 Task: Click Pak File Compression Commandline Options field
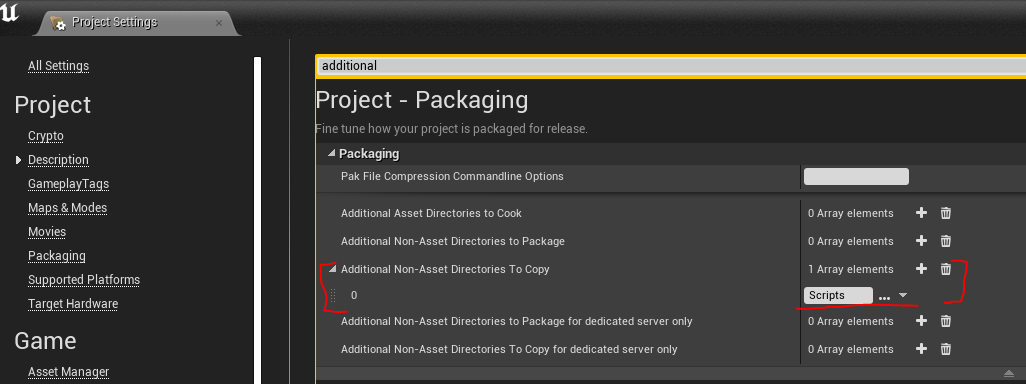(x=856, y=177)
